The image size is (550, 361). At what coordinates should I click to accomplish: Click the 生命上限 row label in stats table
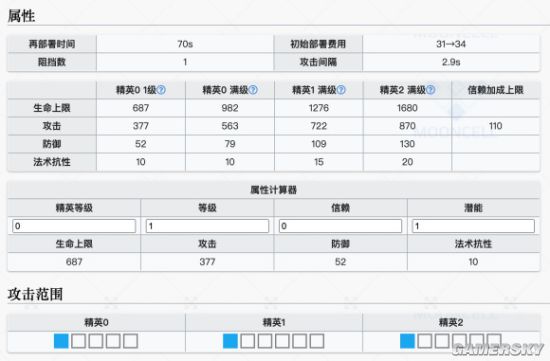(x=52, y=108)
